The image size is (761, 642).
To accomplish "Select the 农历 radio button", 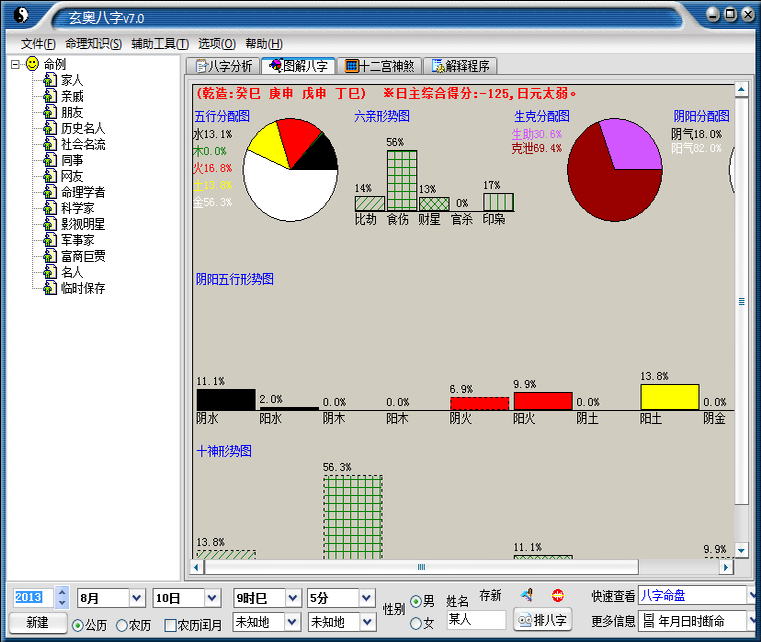I will [x=122, y=625].
